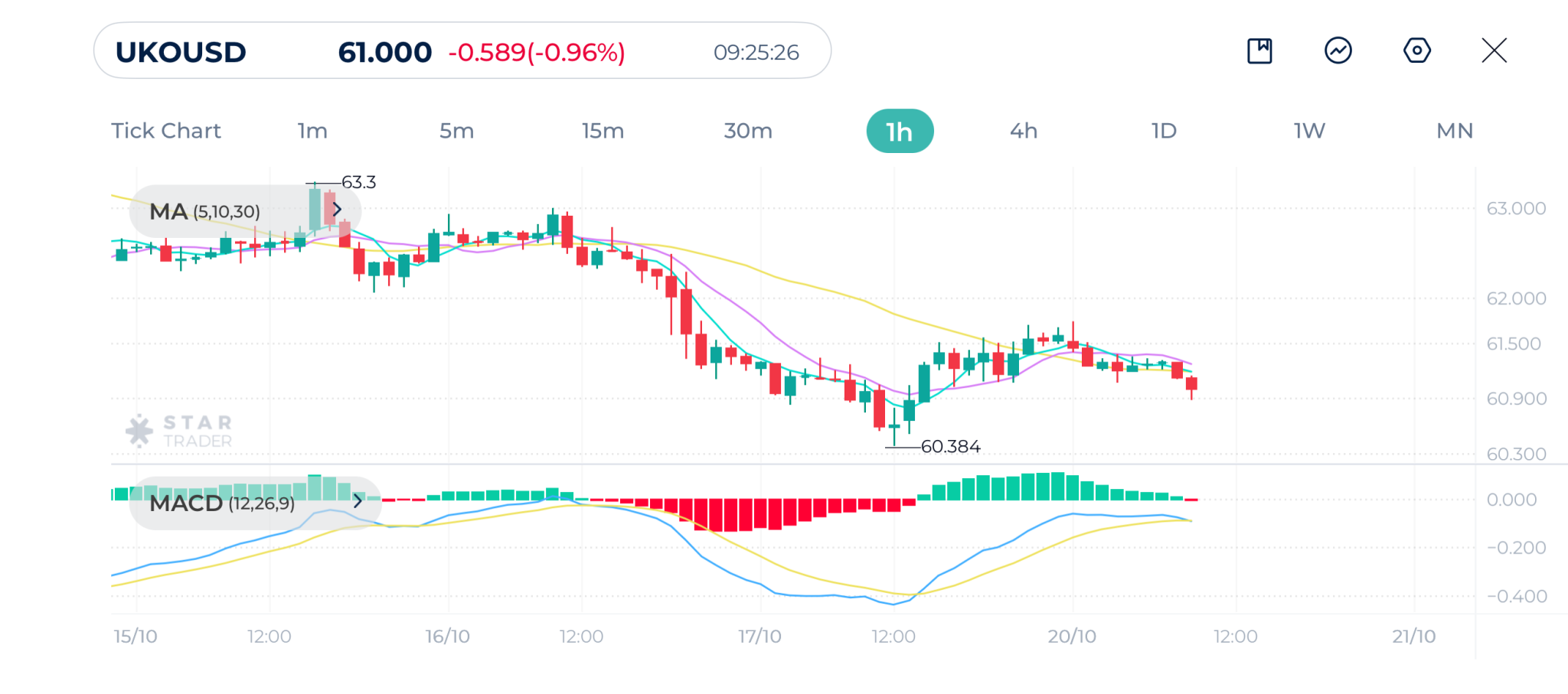Viewport: 1568px width, 694px height.
Task: Expand the MACD (12,26,9) indicator chevron
Action: tap(358, 502)
